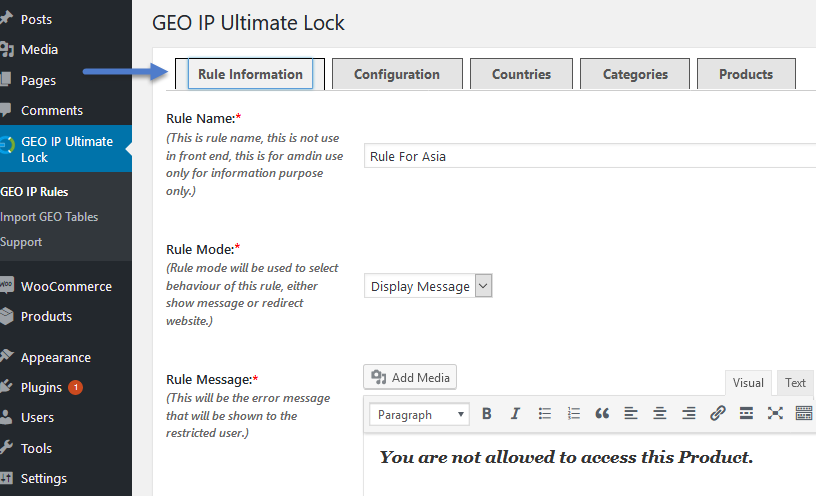Toggle the editor toolbar (kitchen sink) icon

(804, 414)
